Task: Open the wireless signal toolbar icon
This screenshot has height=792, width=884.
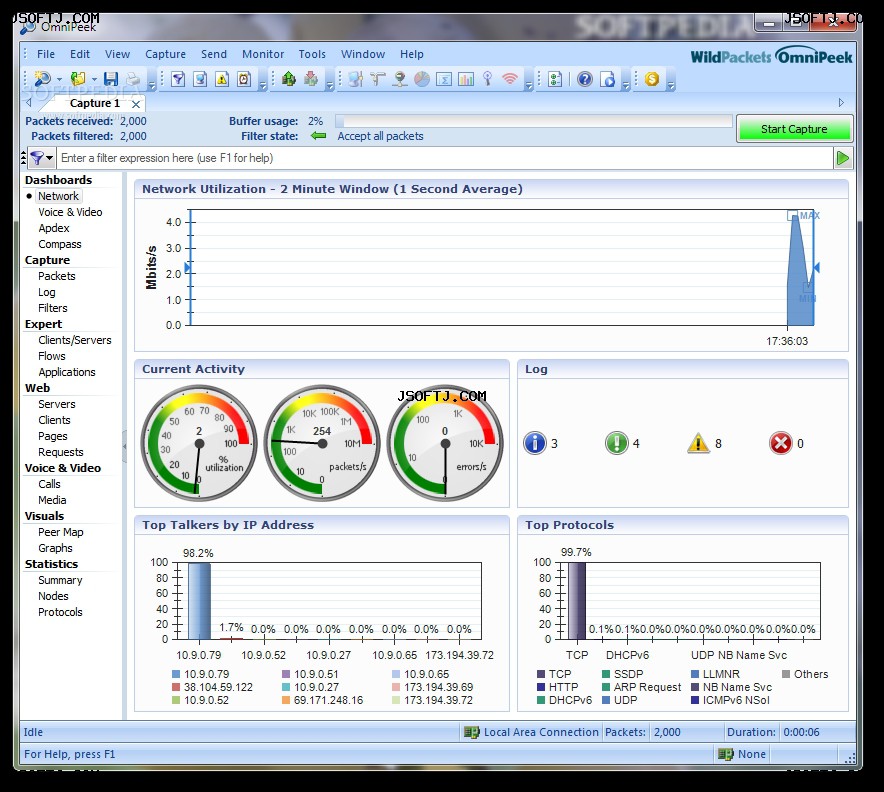Action: point(510,79)
